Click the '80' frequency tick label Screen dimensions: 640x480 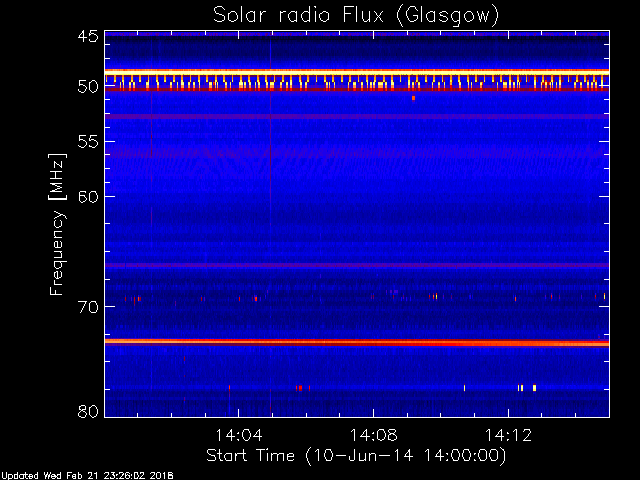point(88,411)
